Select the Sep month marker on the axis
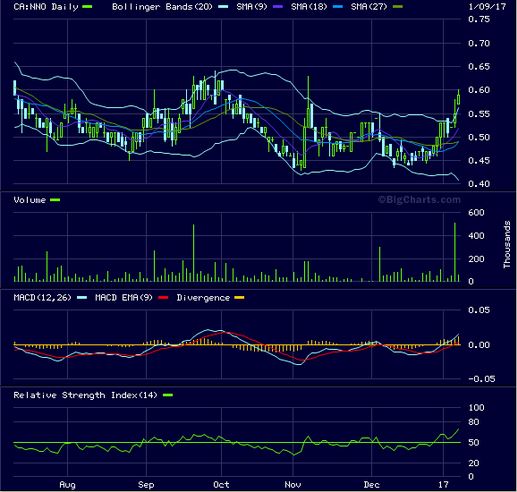The image size is (517, 492). [146, 485]
